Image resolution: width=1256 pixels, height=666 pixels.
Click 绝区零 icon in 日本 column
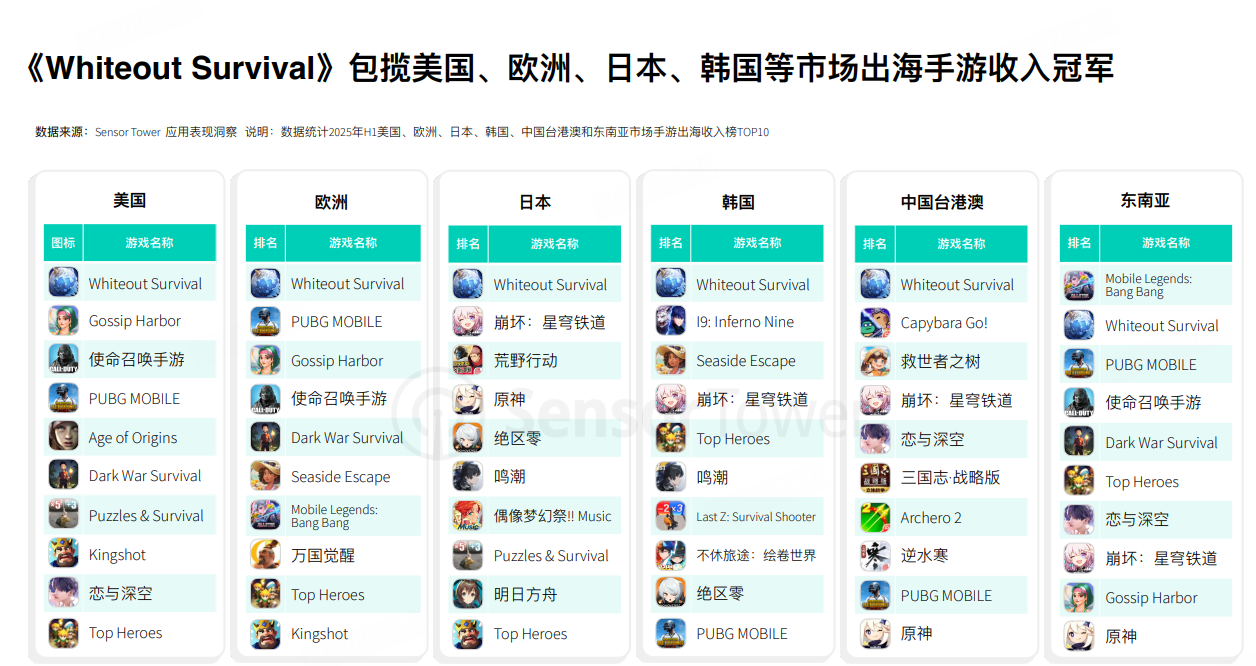click(468, 437)
